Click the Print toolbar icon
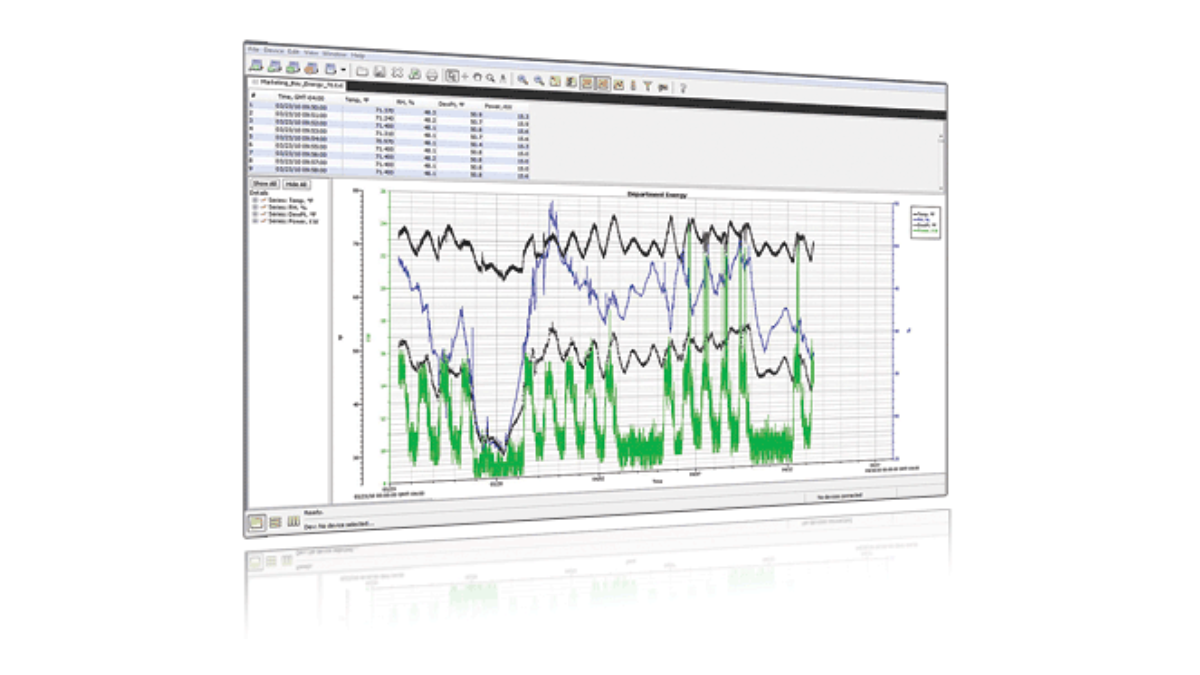The height and width of the screenshot is (675, 1200). coord(432,75)
